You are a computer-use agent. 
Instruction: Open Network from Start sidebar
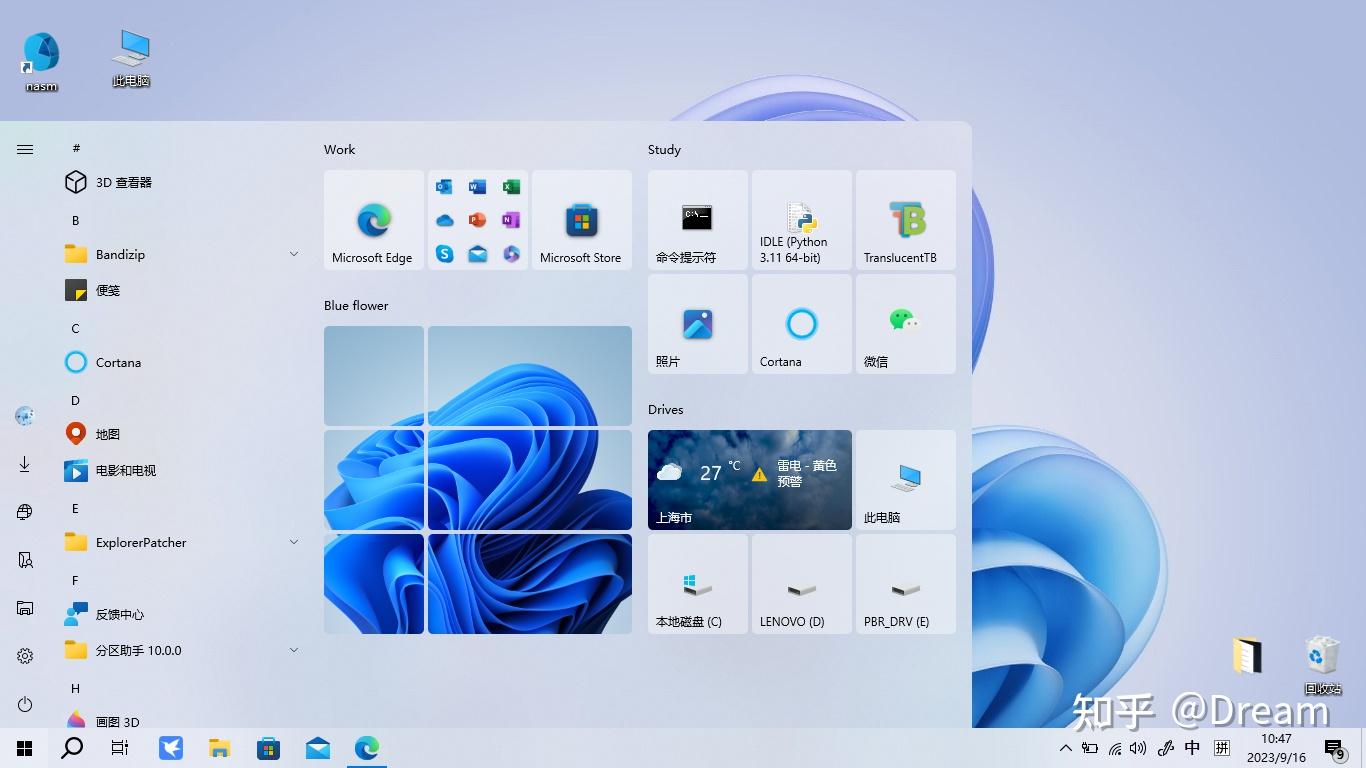(25, 512)
